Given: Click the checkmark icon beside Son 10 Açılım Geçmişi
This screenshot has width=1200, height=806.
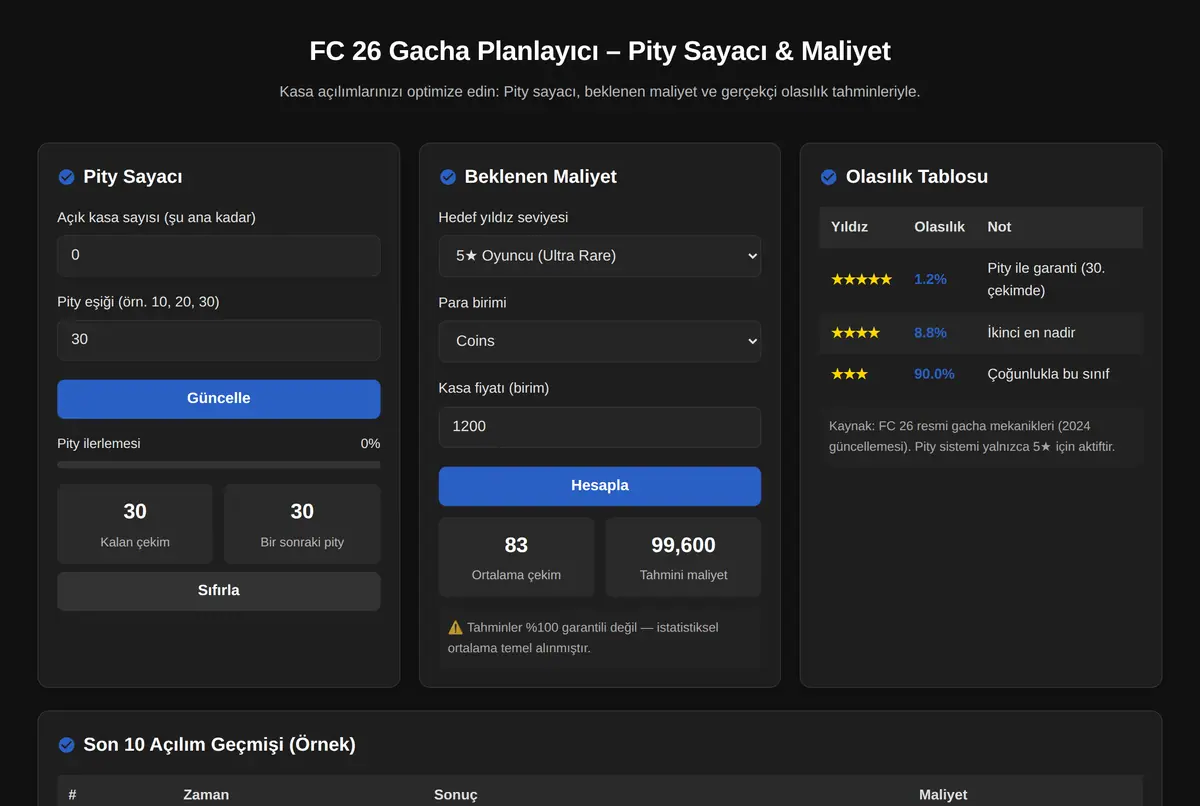Looking at the screenshot, I should pyautogui.click(x=66, y=745).
